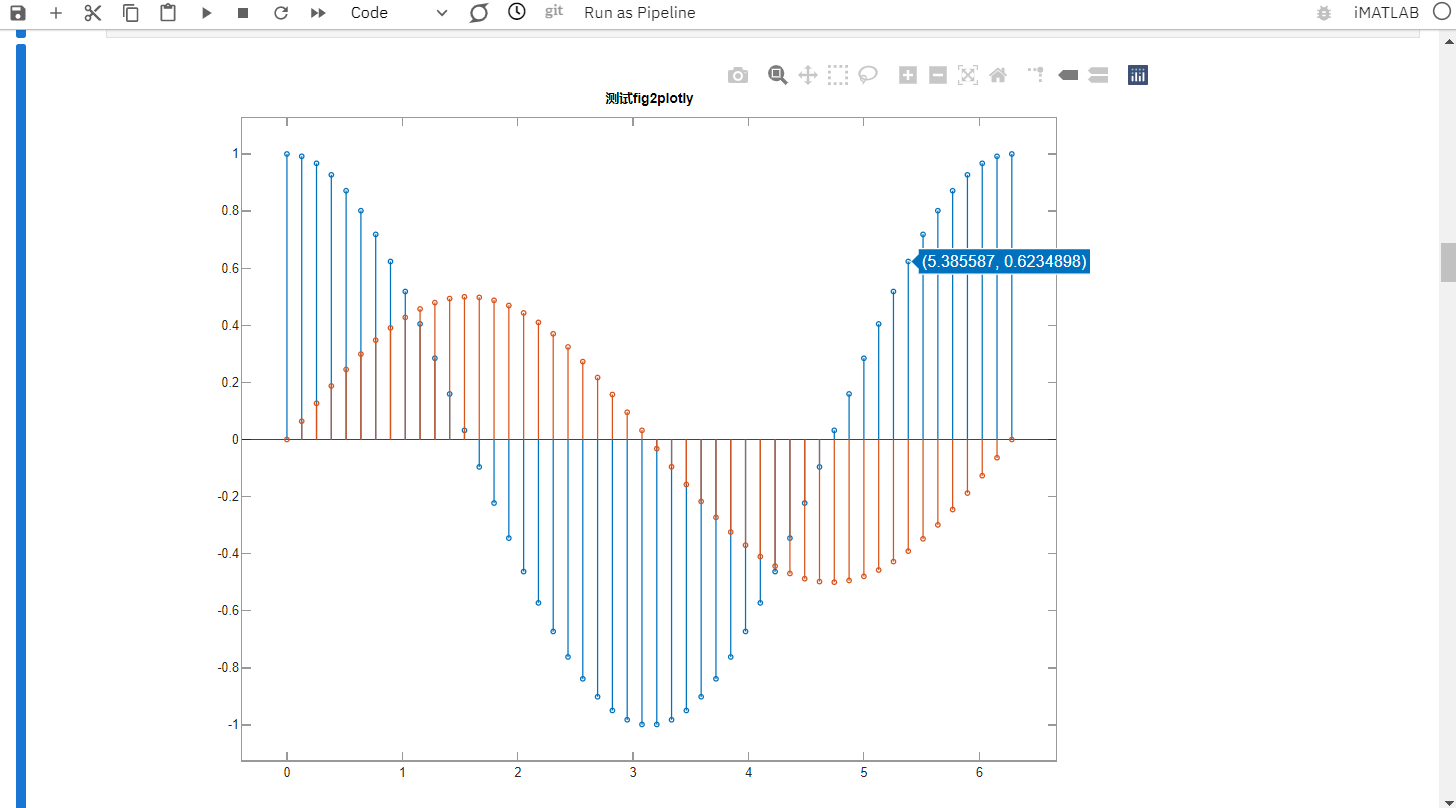Click the scrollbar up arrow
Image resolution: width=1456 pixels, height=808 pixels.
1447,40
